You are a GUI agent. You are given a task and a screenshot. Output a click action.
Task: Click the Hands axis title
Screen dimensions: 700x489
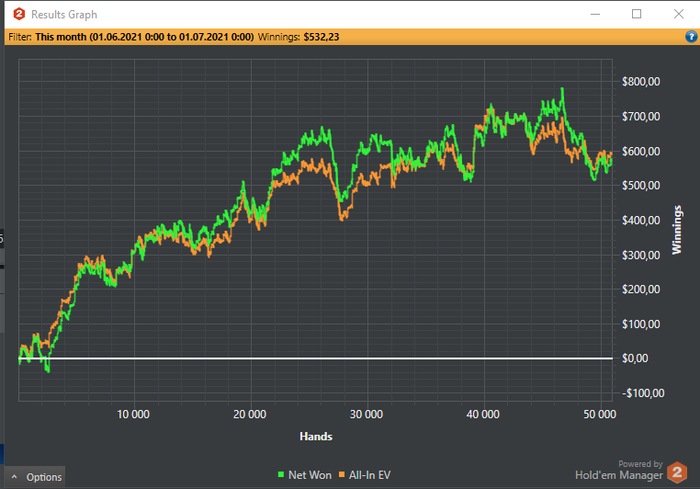(316, 436)
